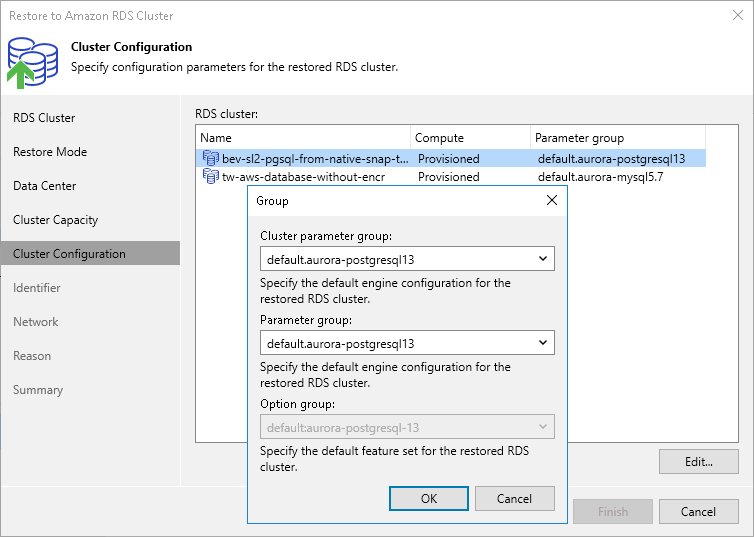Switch to the Restore Mode step
The height and width of the screenshot is (537, 754).
coord(50,152)
